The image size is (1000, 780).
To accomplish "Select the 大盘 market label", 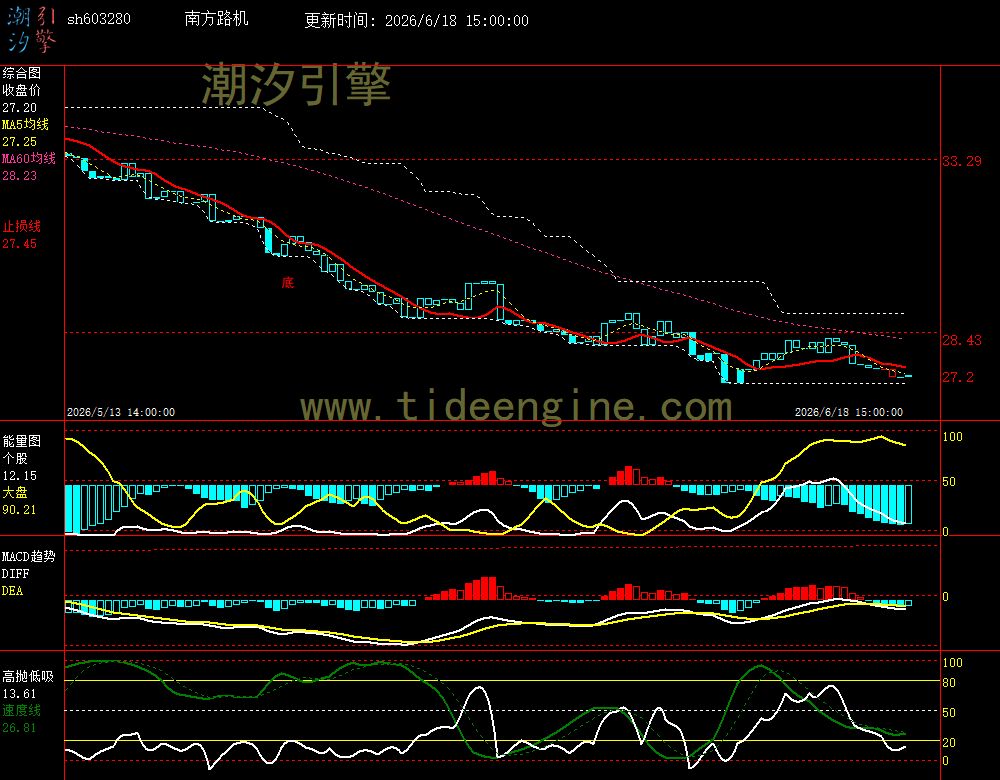I will pyautogui.click(x=15, y=492).
